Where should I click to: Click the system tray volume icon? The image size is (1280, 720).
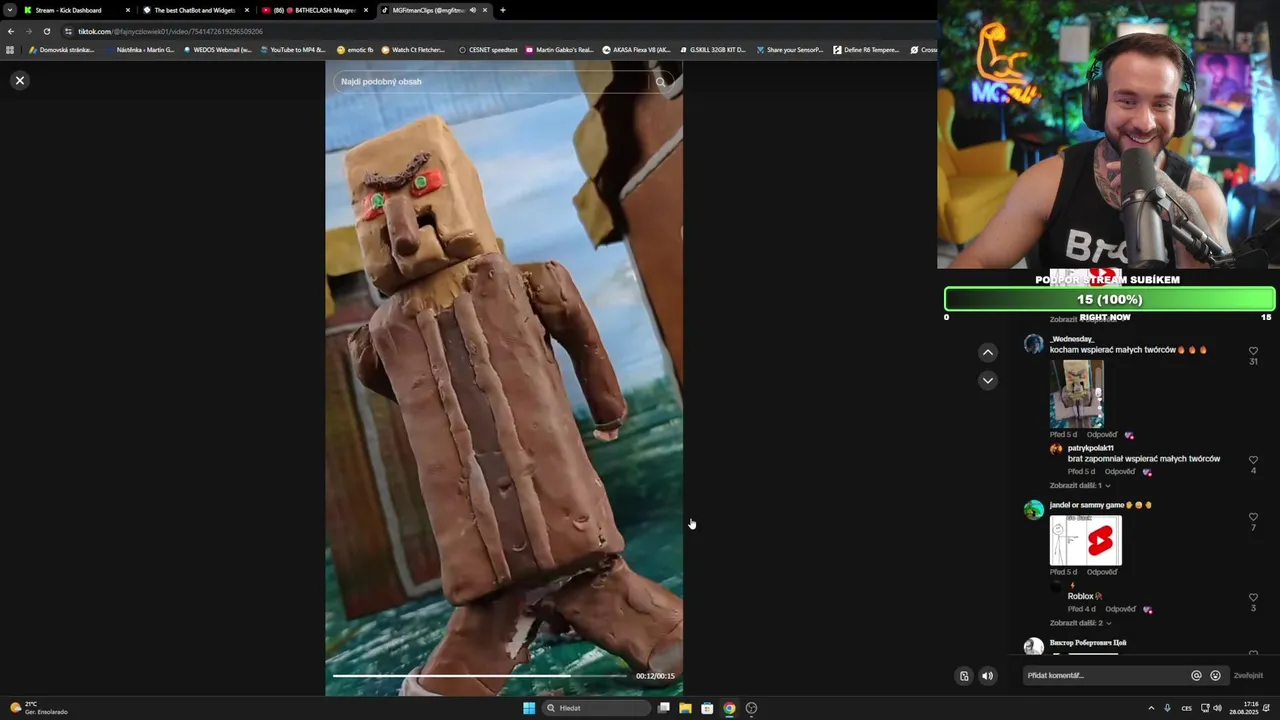1217,708
